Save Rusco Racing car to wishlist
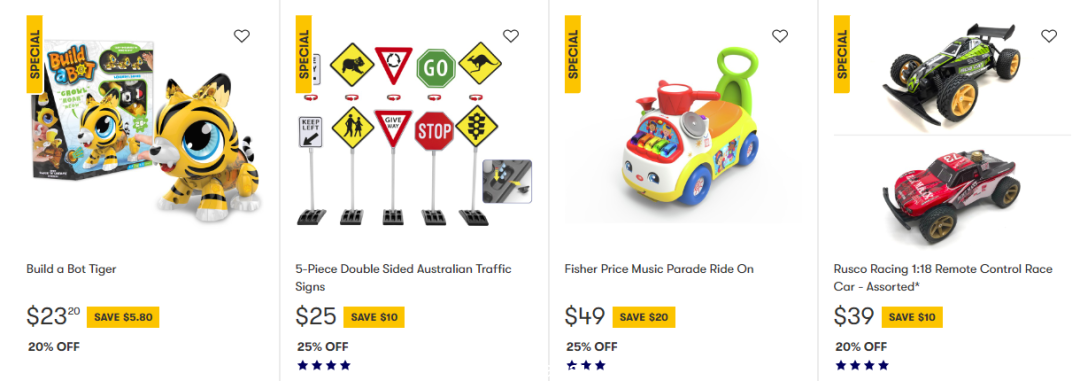Screen dimensions: 1080x381 tap(1048, 36)
